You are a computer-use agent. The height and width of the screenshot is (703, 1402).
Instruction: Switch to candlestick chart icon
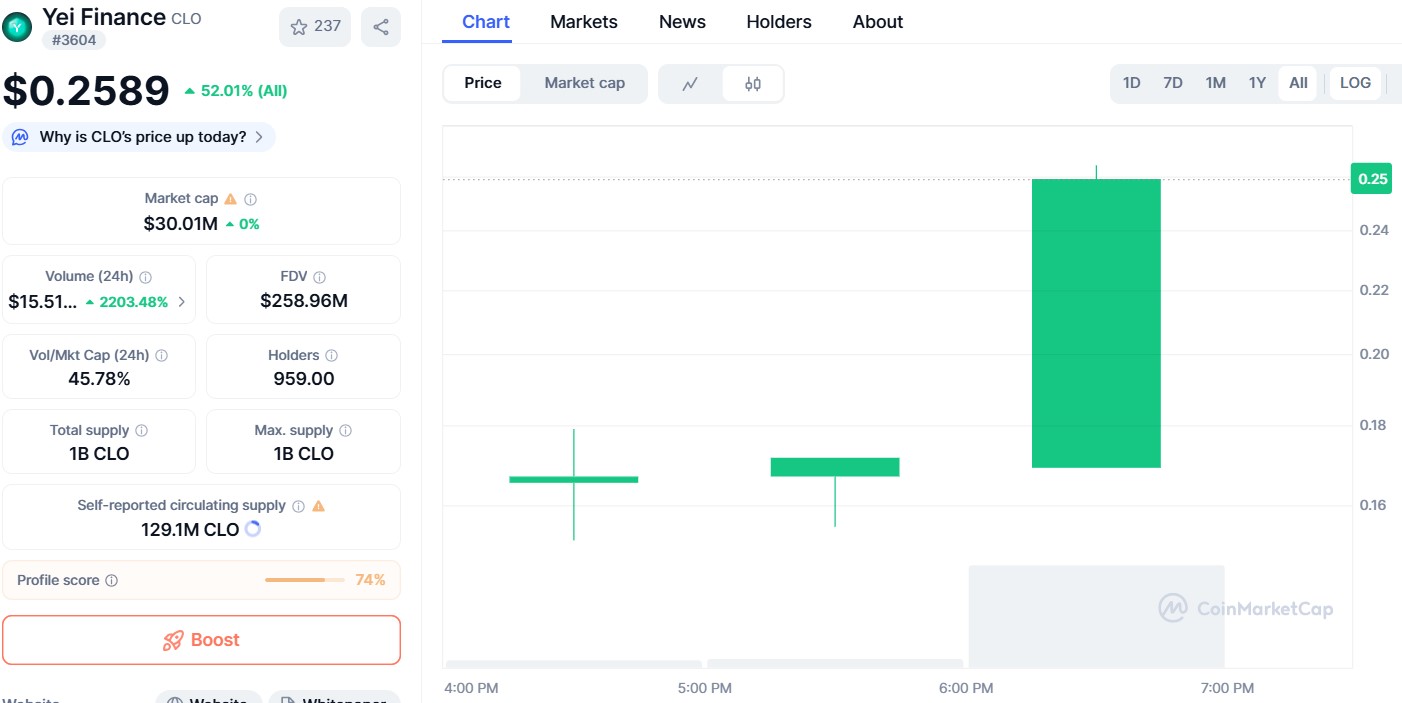(x=753, y=84)
